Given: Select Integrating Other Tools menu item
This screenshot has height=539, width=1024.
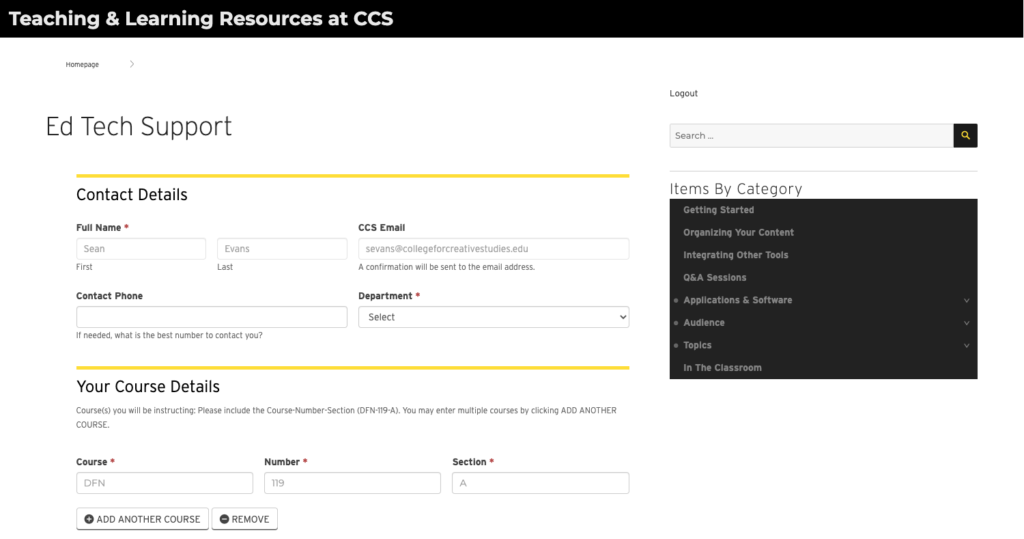Looking at the screenshot, I should click(x=735, y=255).
